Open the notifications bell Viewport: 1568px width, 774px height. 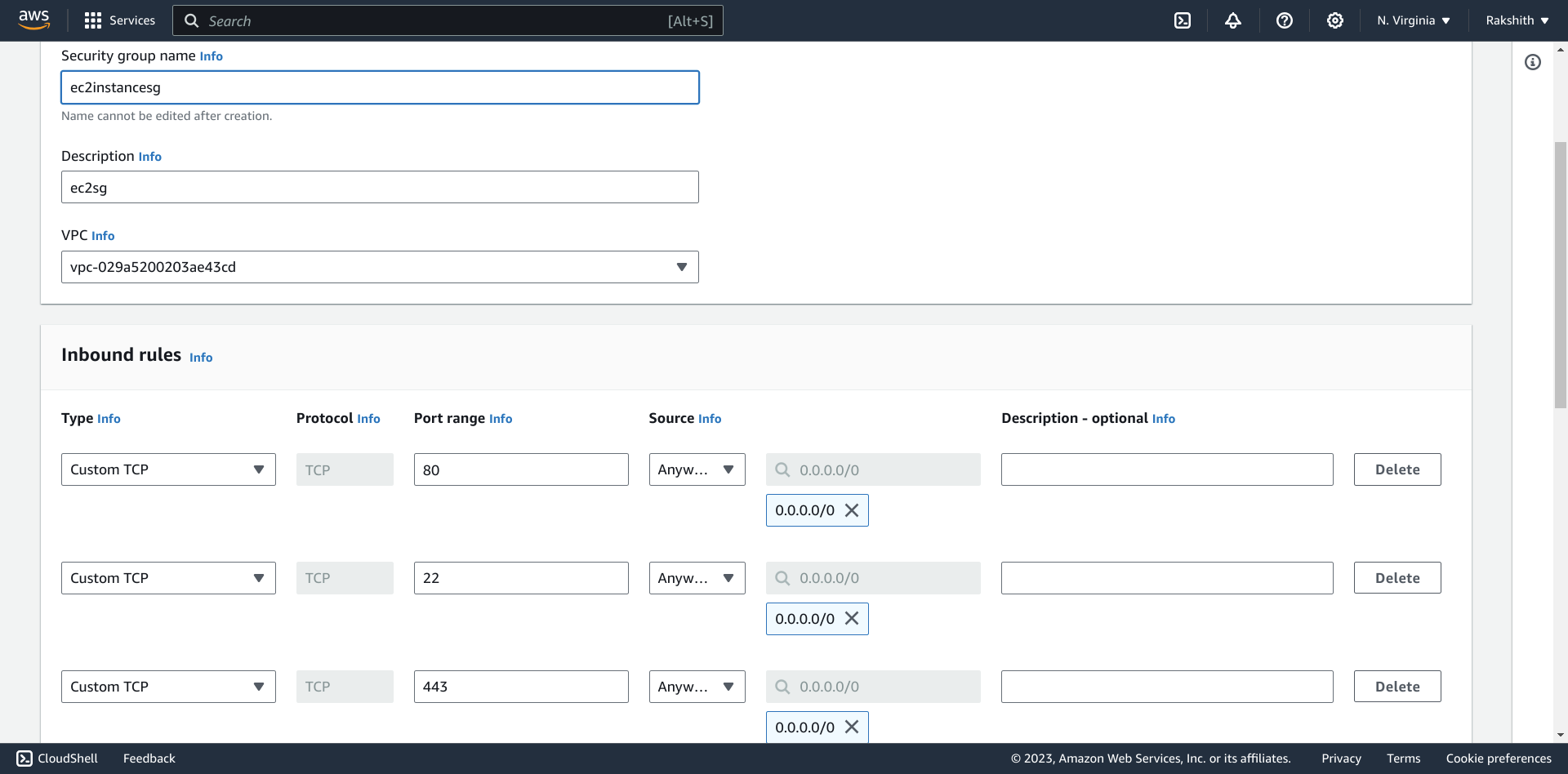[1232, 20]
